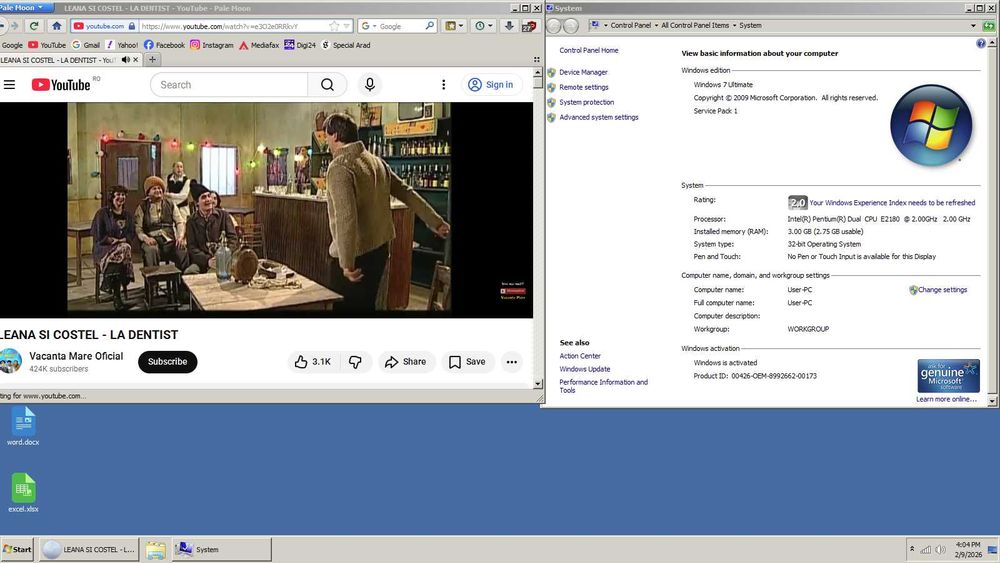Open word.docx on the desktop
Image resolution: width=1000 pixels, height=563 pixels.
[23, 426]
